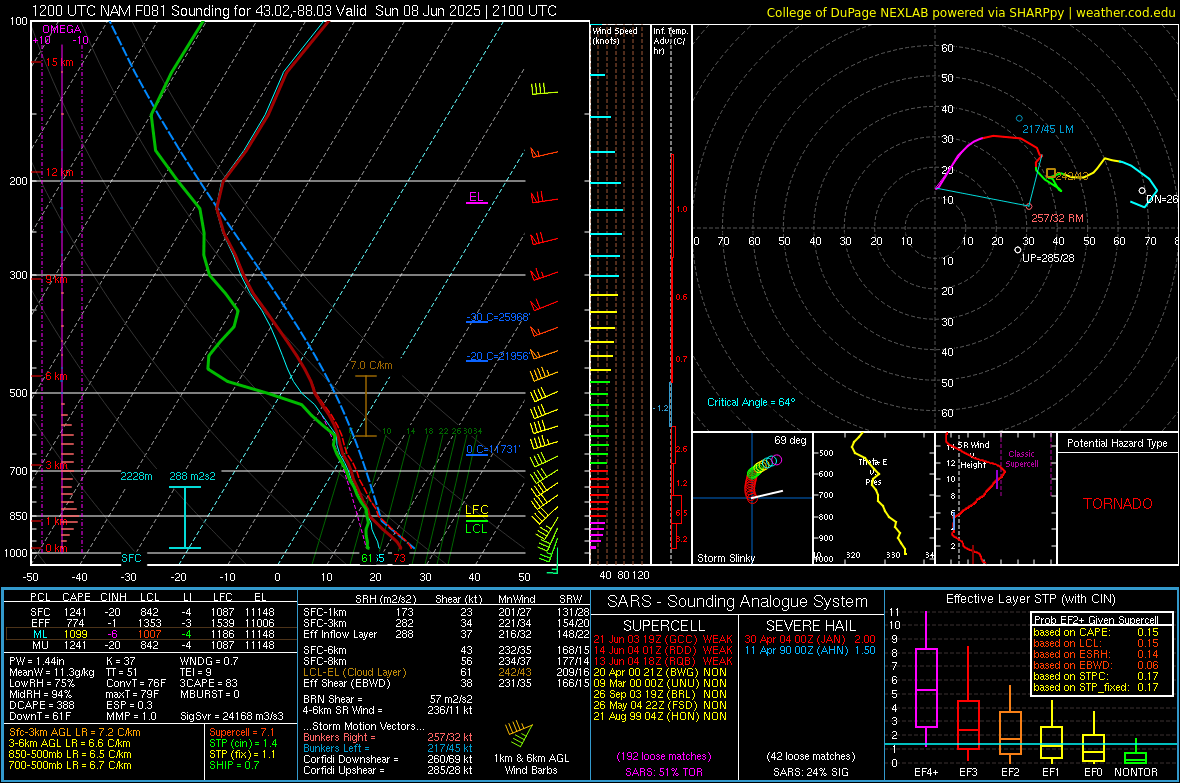Screen dimensions: 1180x783
Task: Click the SigSvr = 24168 m3/s3 value
Action: [232, 717]
